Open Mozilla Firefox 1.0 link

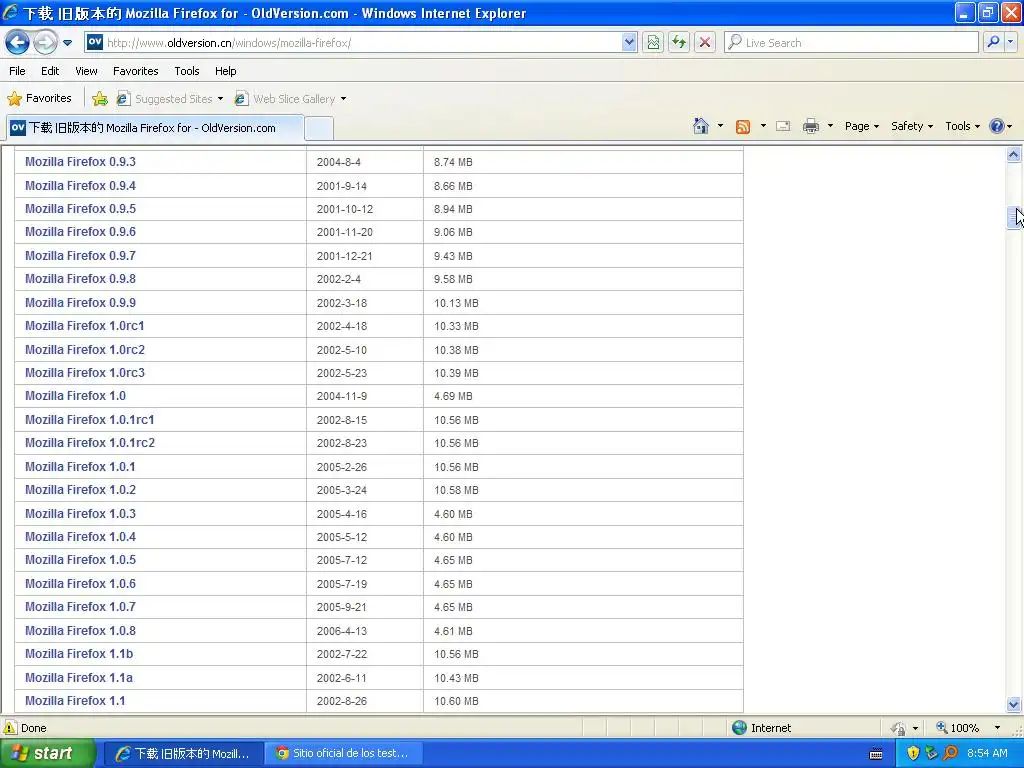[75, 396]
